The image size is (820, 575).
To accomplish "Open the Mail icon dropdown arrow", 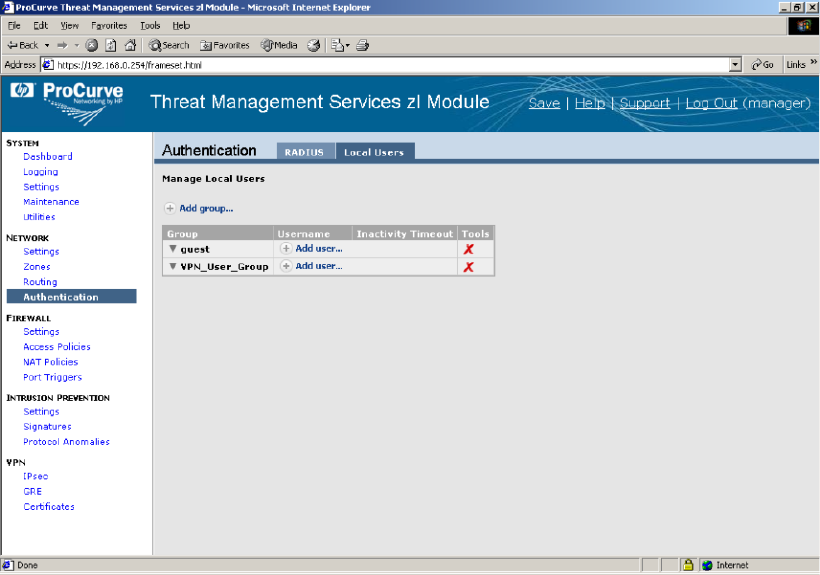I will point(347,46).
